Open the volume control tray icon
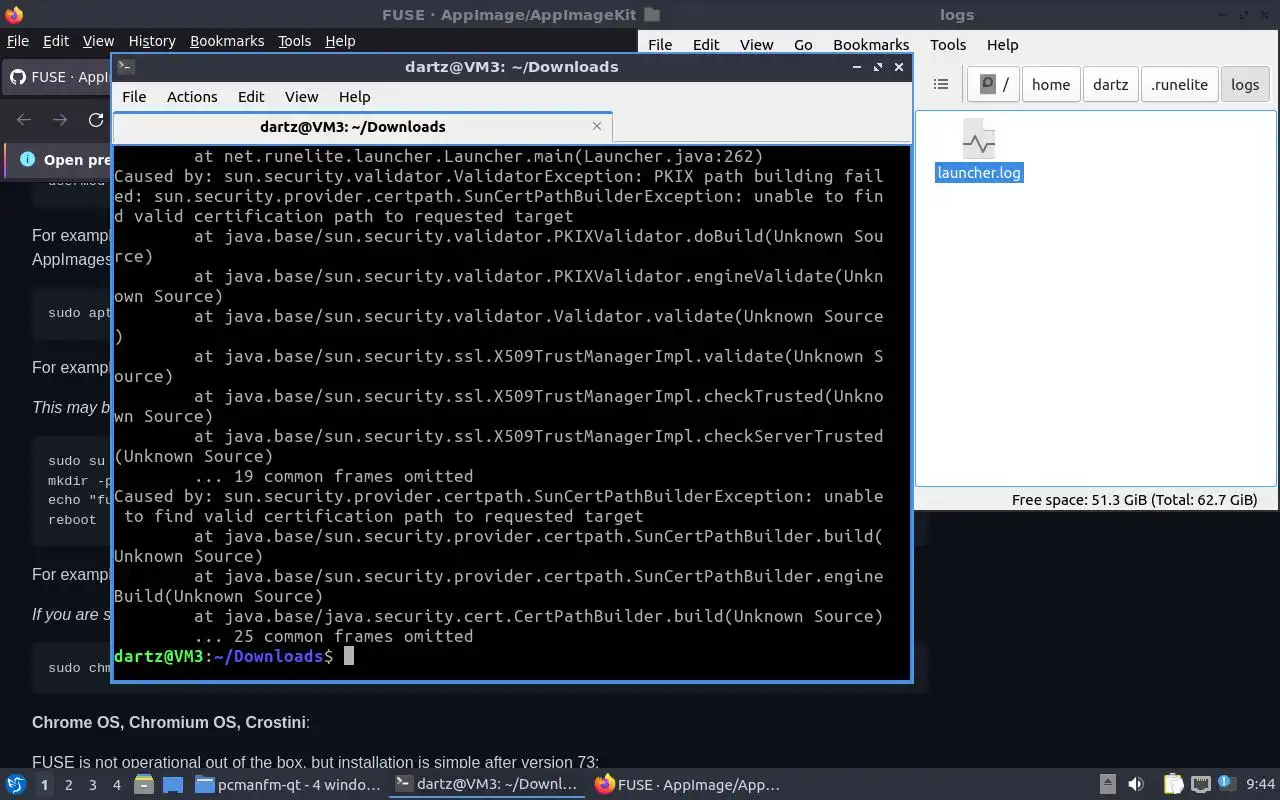This screenshot has width=1280, height=800. click(1136, 785)
